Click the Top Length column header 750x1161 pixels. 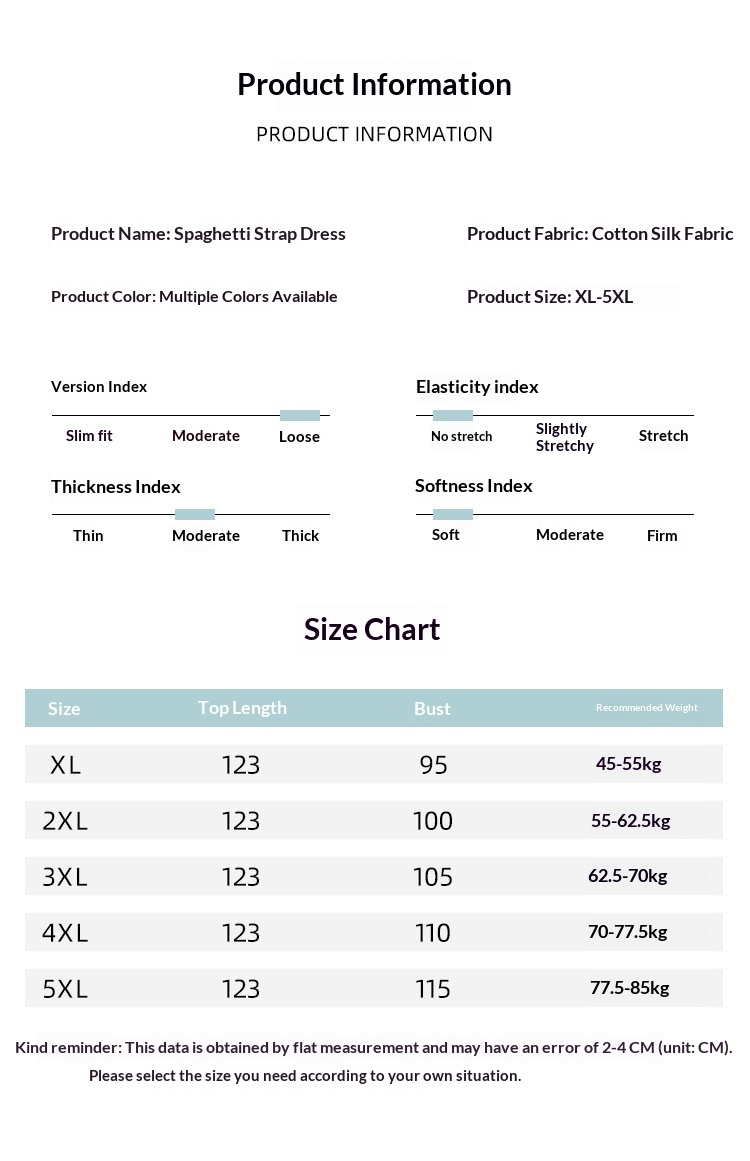tap(242, 708)
